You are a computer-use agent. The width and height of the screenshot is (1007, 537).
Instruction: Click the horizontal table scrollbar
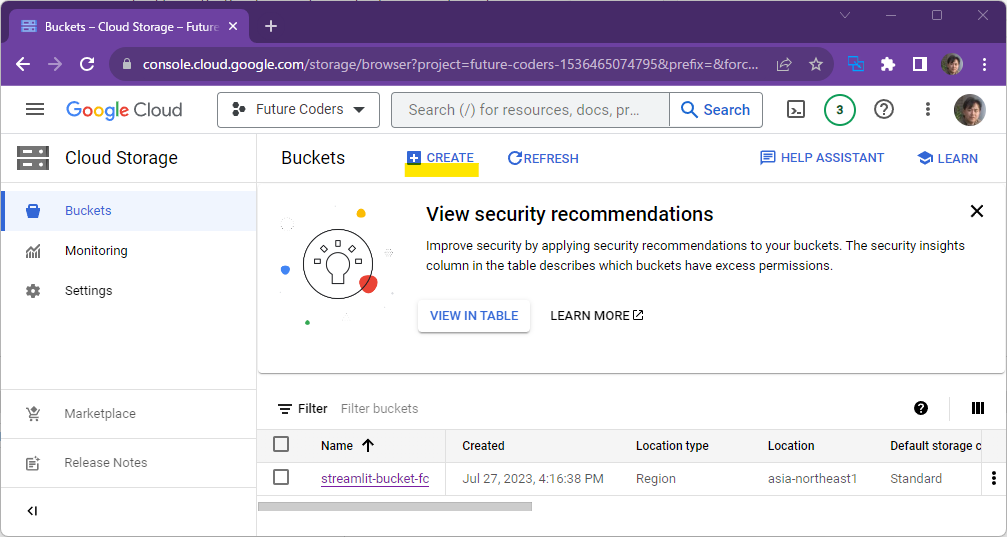pos(395,507)
